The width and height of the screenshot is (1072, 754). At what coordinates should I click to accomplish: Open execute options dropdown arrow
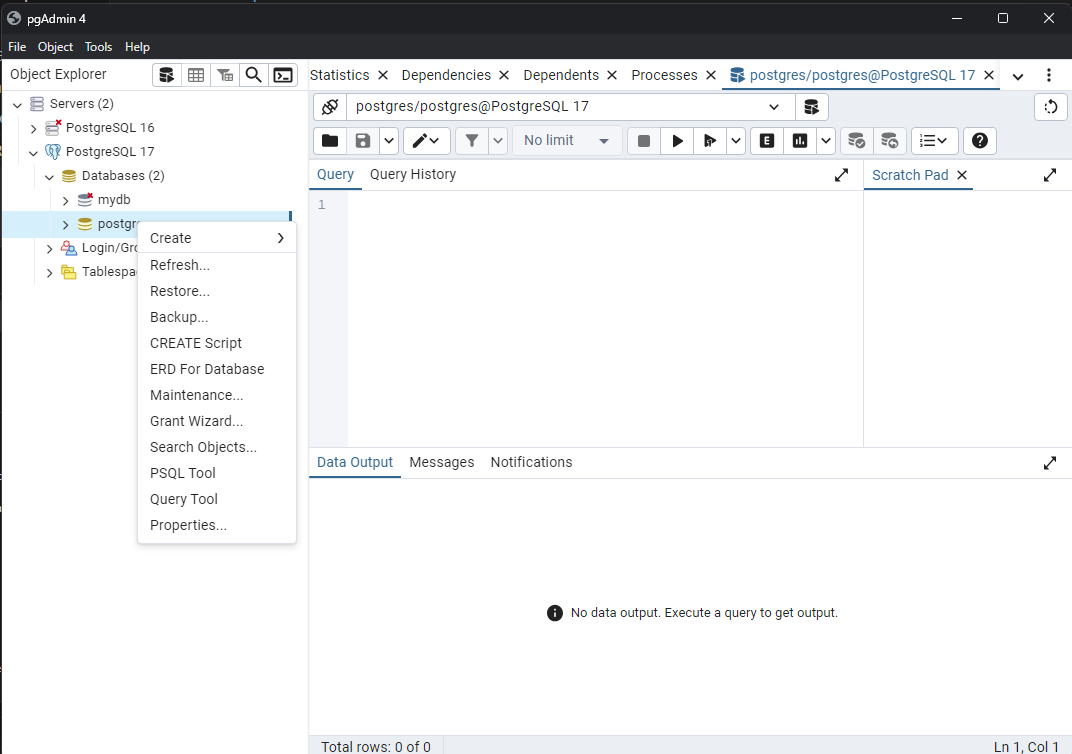click(x=736, y=141)
